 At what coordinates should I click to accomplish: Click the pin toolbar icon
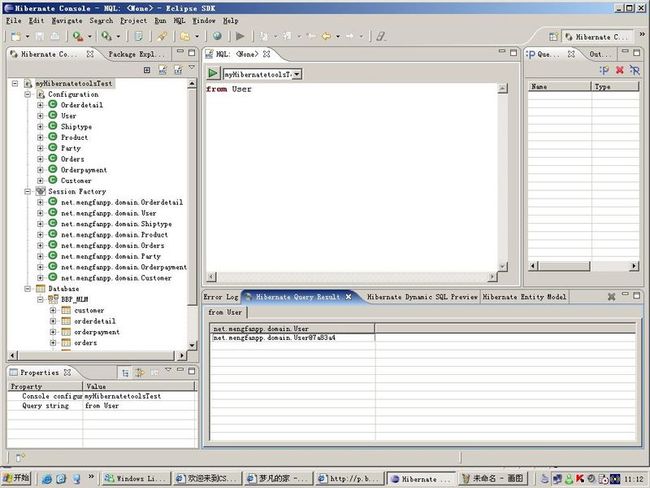click(x=162, y=36)
